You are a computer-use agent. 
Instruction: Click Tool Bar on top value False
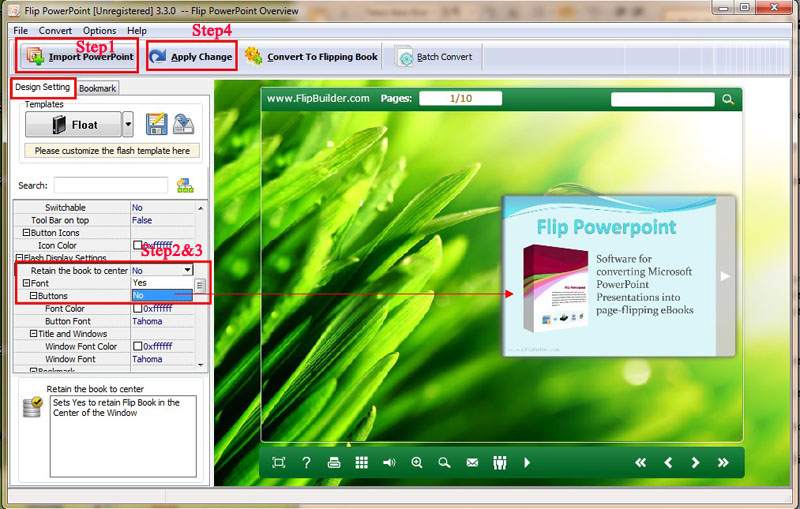(x=142, y=220)
